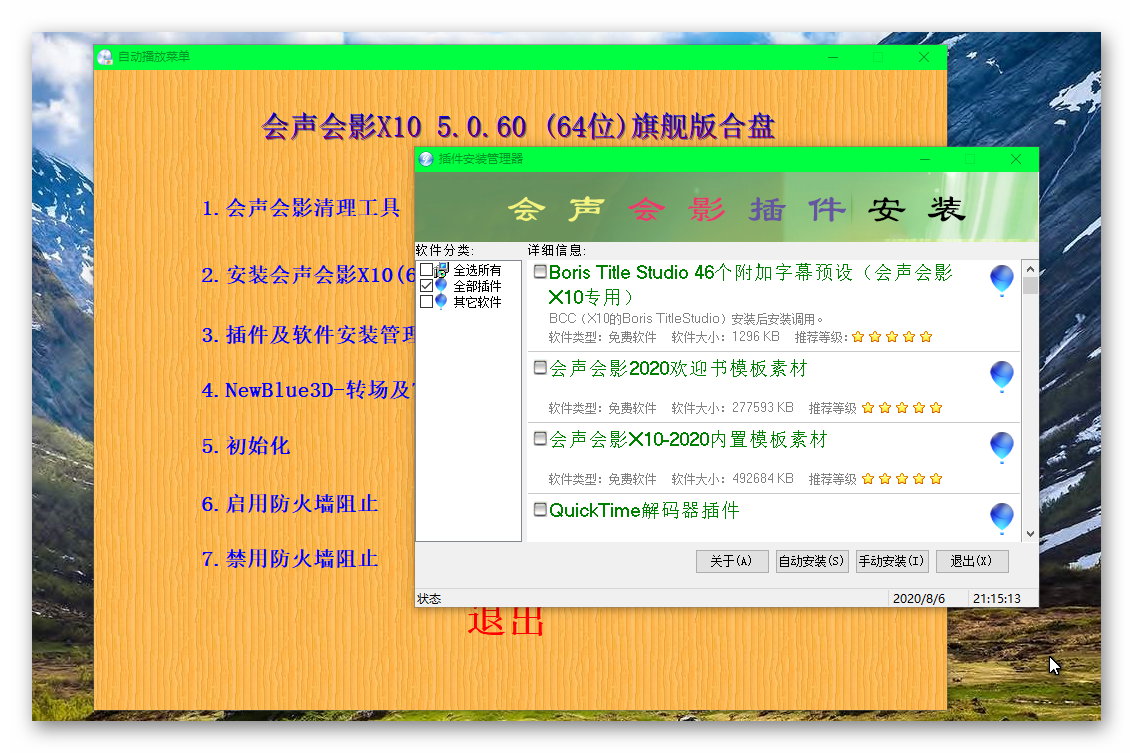The width and height of the screenshot is (1133, 753).
Task: Tick the Boris Title Studio preset checkbox
Action: (x=540, y=272)
